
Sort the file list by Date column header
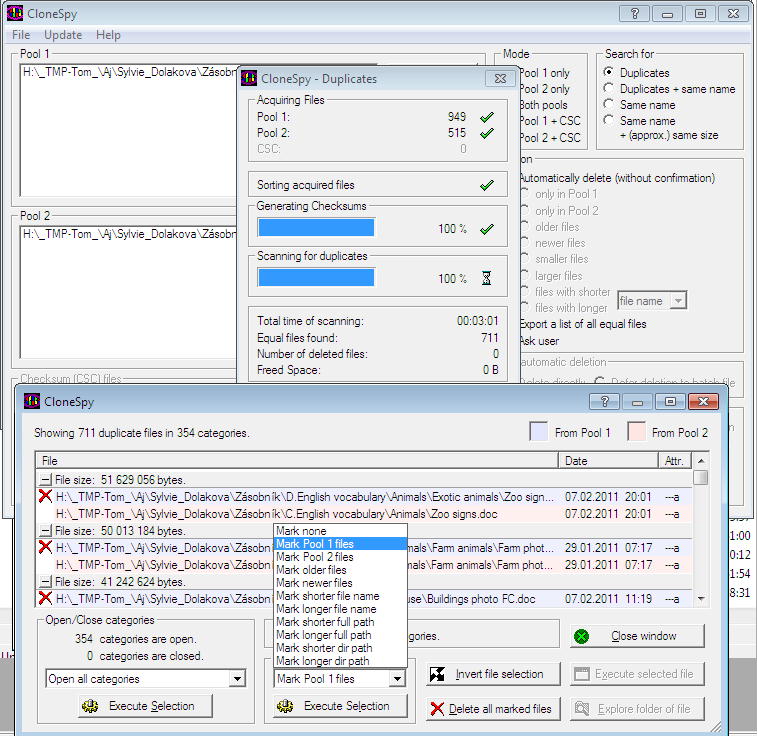point(608,461)
